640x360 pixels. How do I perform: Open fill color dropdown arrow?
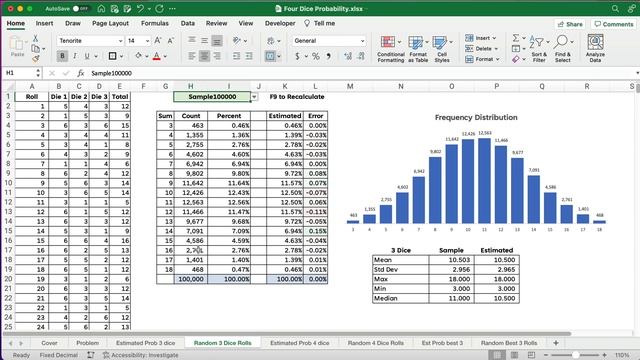click(147, 56)
